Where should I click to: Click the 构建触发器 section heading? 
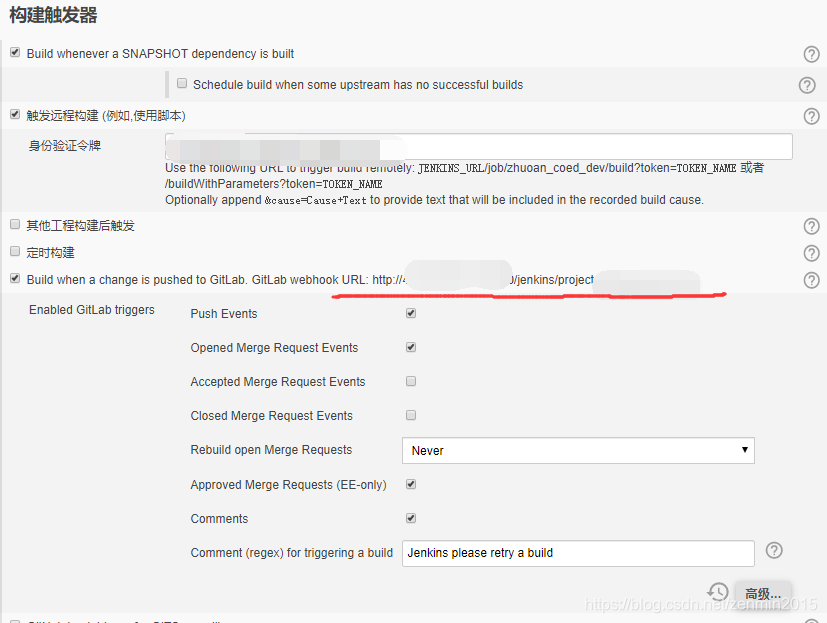pyautogui.click(x=53, y=15)
